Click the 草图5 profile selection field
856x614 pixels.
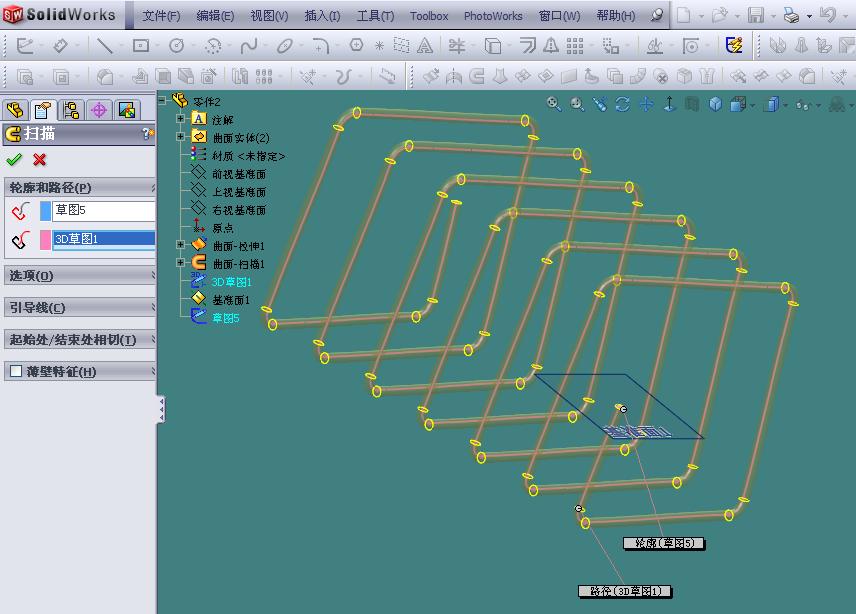pyautogui.click(x=104, y=211)
